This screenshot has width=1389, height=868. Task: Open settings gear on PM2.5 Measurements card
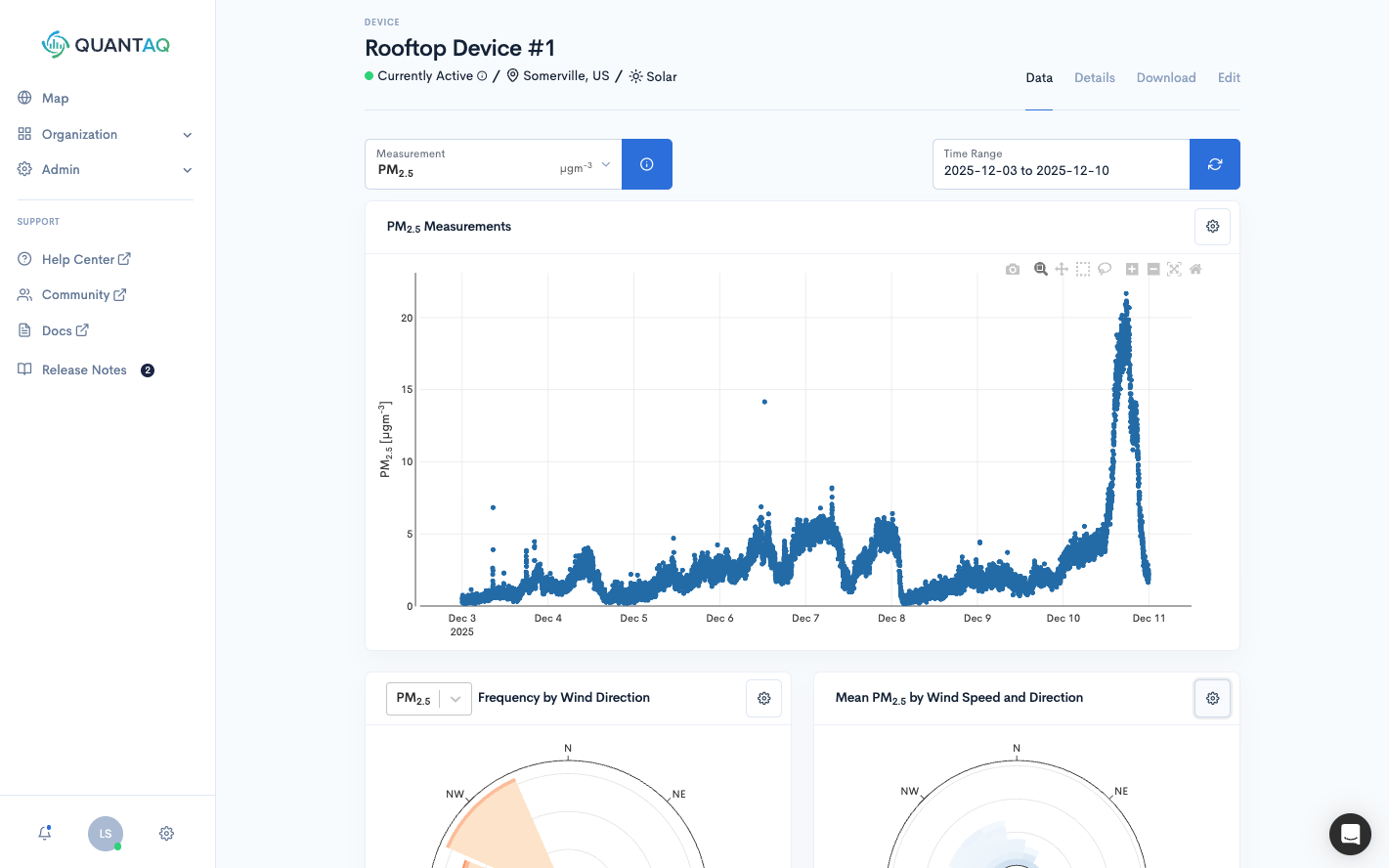point(1212,226)
